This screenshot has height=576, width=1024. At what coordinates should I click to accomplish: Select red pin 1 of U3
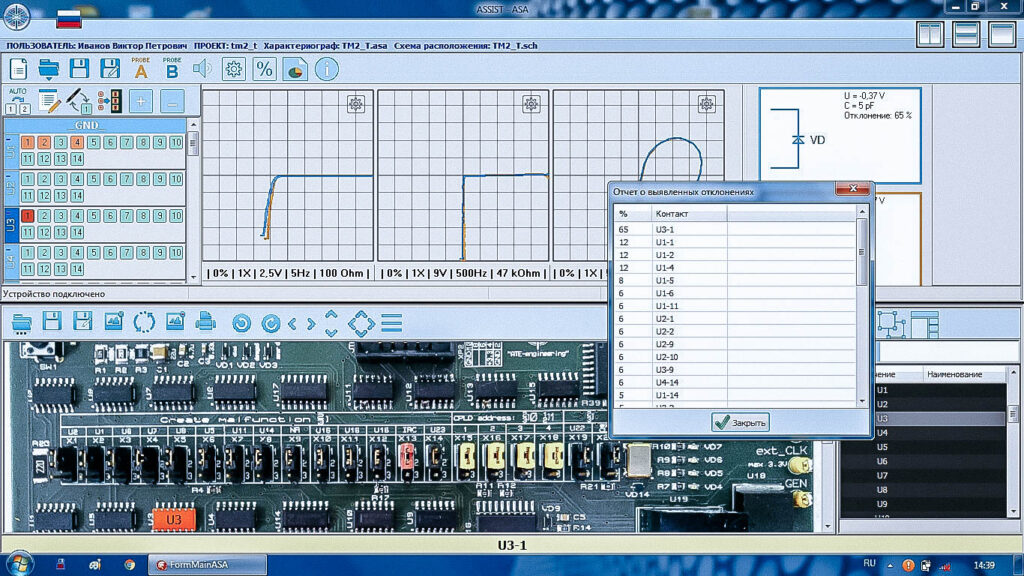coord(28,216)
